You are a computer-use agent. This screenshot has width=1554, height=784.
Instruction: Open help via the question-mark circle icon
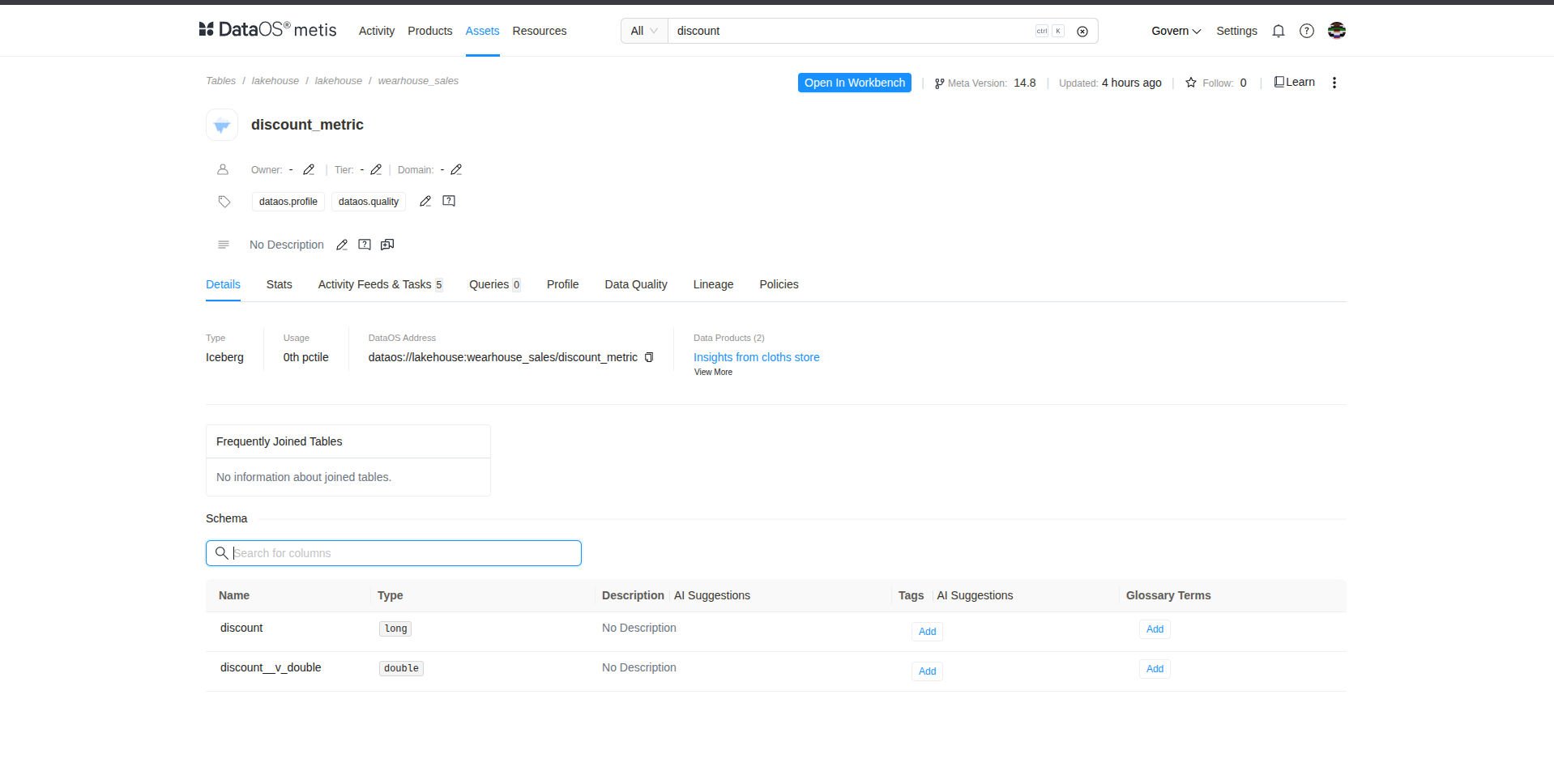point(1306,31)
